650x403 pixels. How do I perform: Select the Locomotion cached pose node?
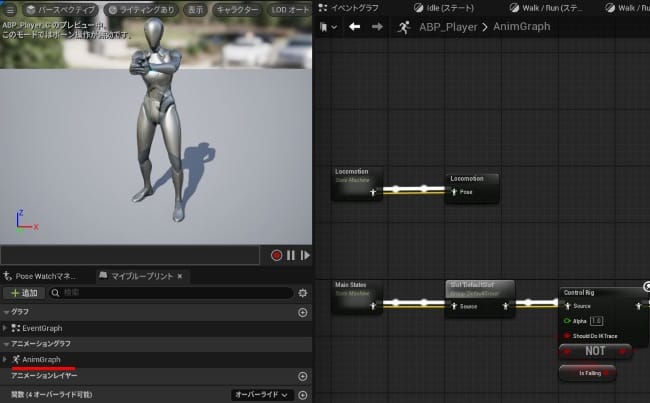tap(472, 188)
